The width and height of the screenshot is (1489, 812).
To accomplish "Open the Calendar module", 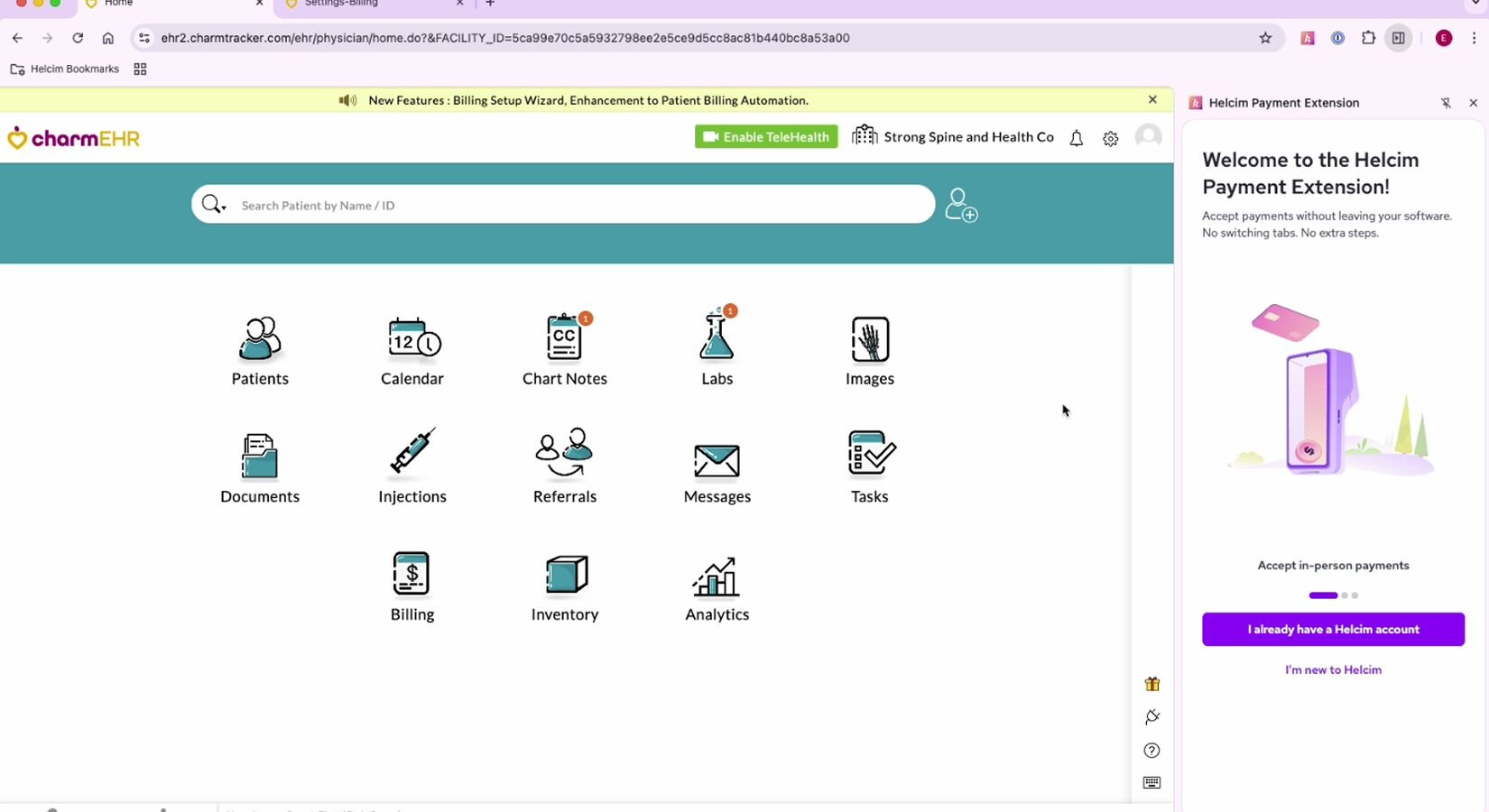I will point(412,340).
